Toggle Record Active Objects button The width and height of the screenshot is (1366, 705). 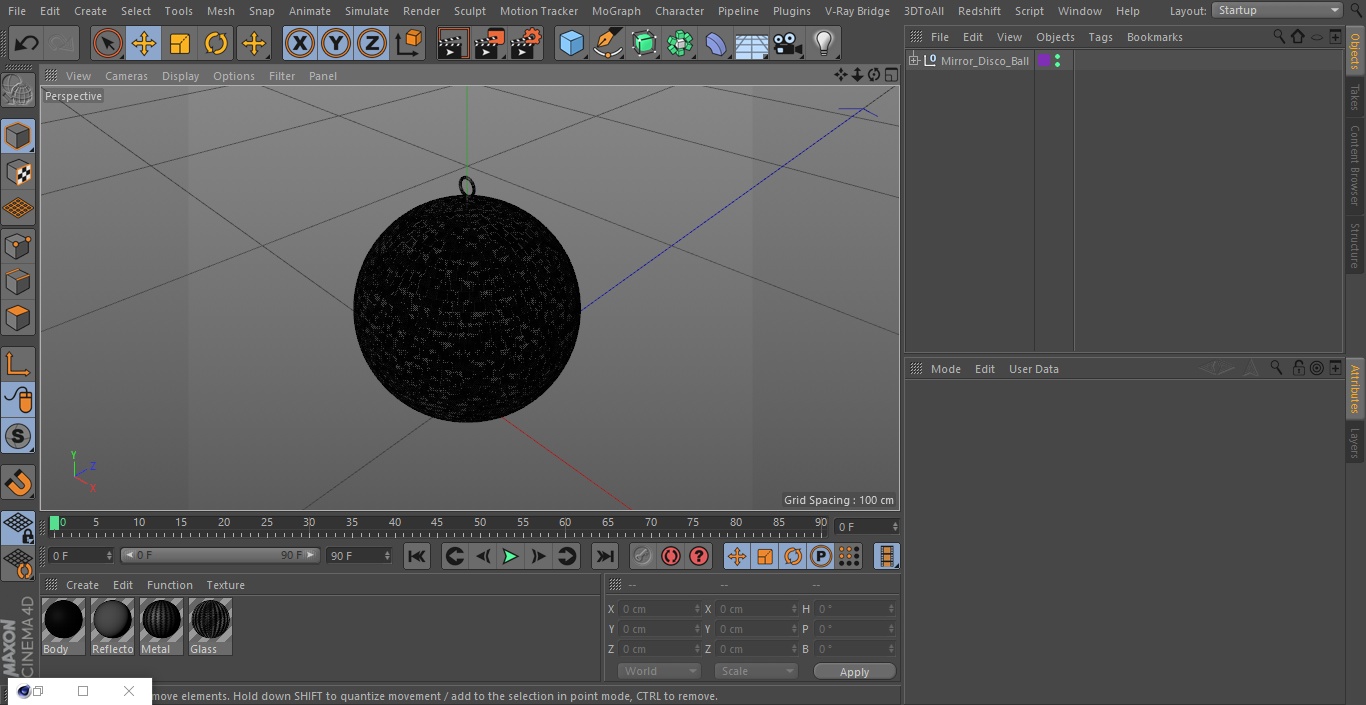642,556
